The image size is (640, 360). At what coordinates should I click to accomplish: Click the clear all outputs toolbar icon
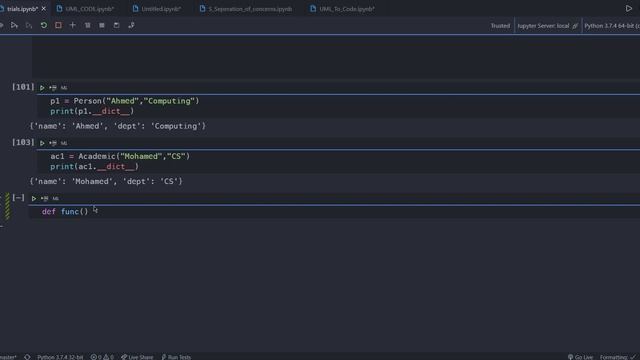[87, 25]
